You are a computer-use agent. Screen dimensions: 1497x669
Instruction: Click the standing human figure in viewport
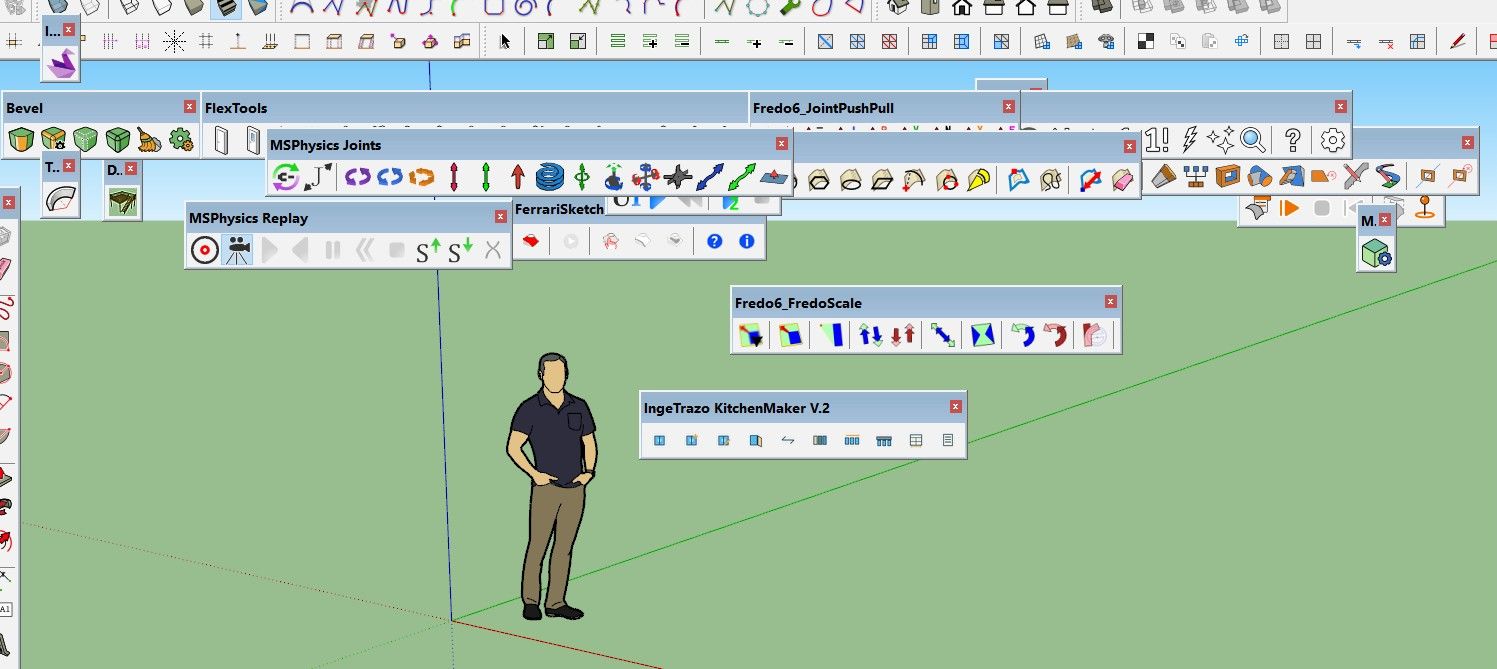pos(550,487)
